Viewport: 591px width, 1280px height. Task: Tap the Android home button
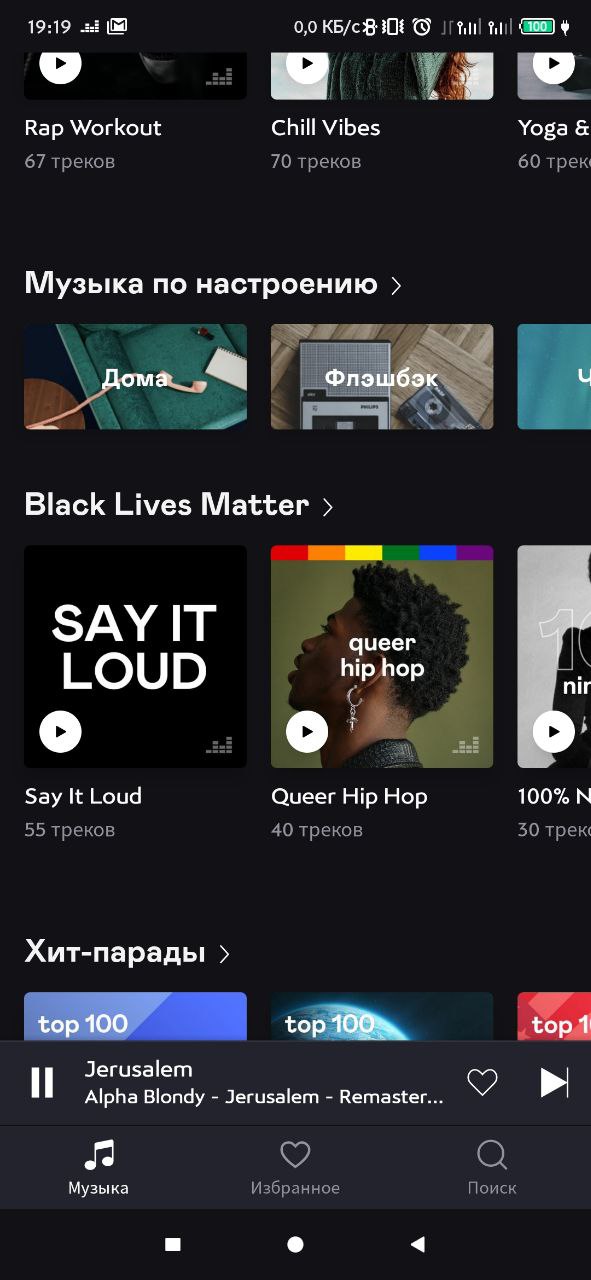[295, 1244]
